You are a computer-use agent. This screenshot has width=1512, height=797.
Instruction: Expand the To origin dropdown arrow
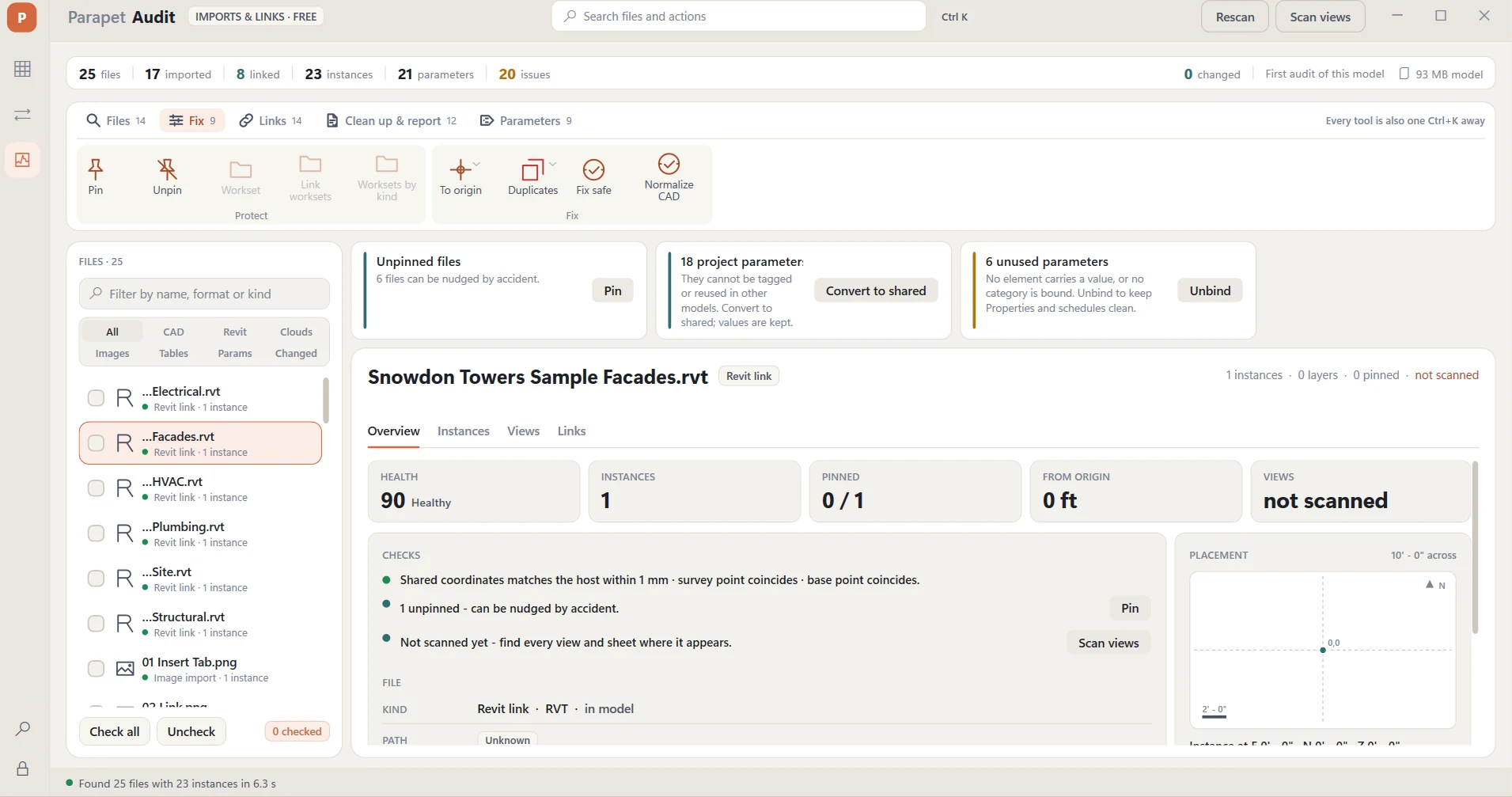[x=477, y=165]
